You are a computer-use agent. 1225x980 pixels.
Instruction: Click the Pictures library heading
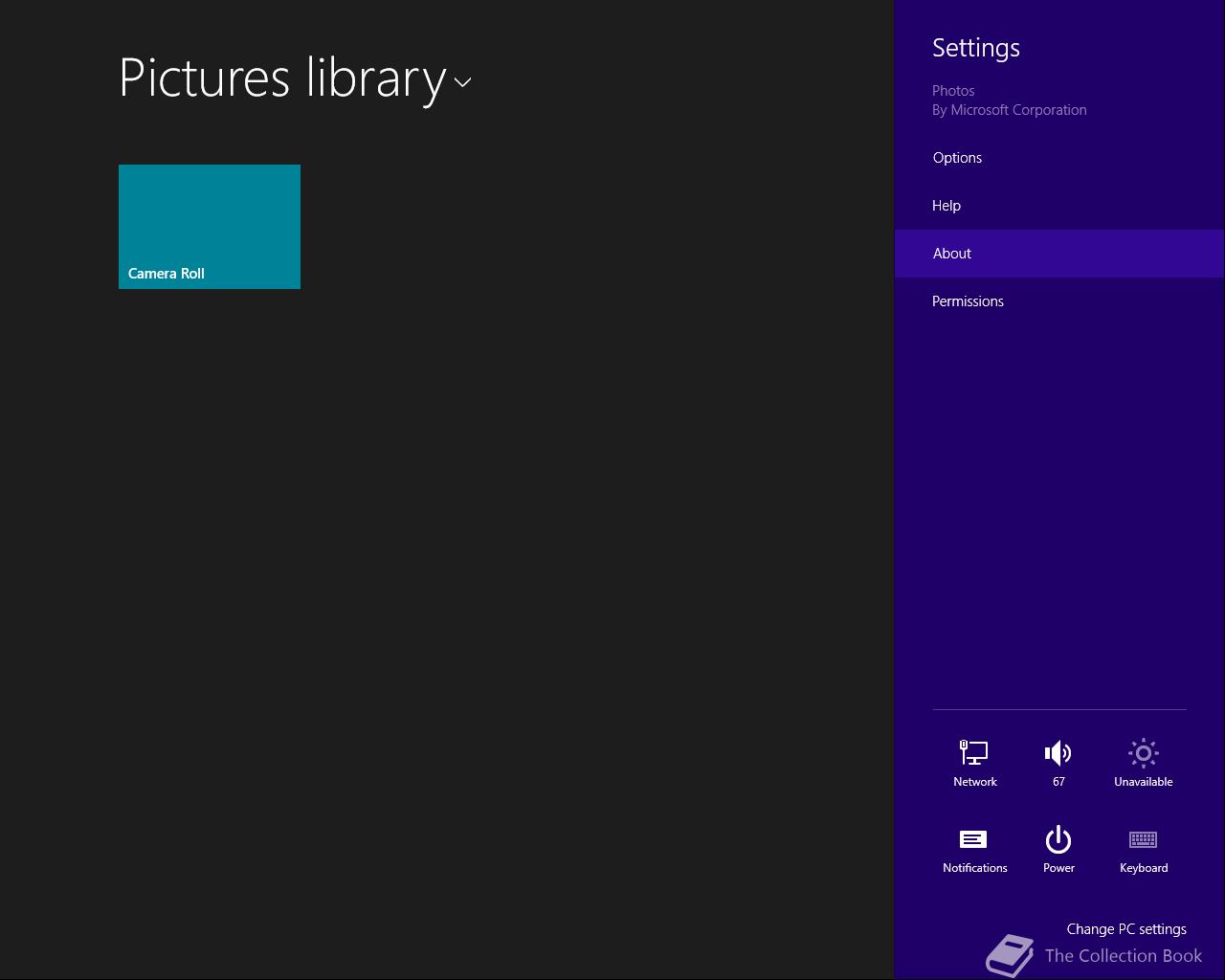click(x=283, y=78)
